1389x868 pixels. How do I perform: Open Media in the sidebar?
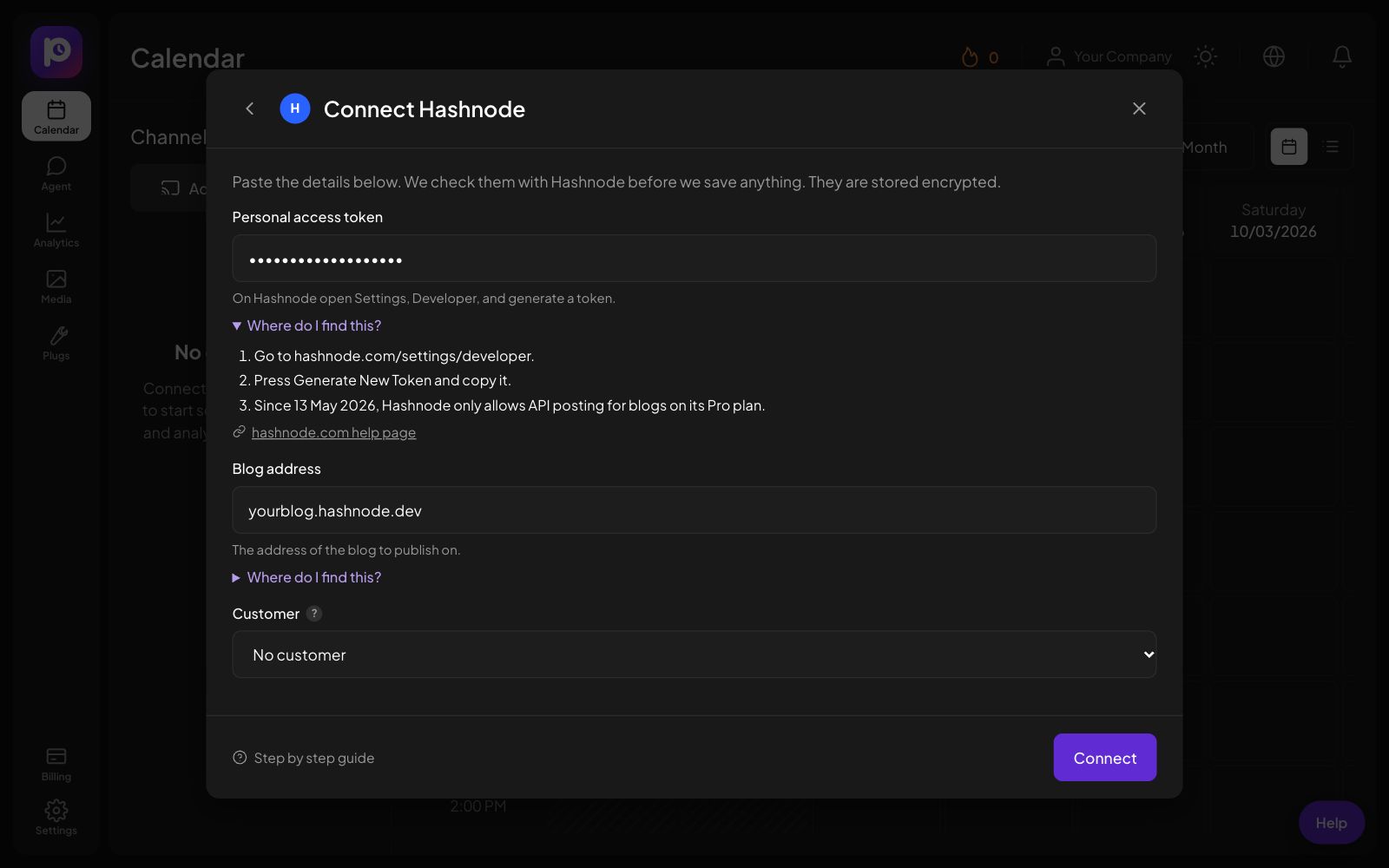[x=56, y=286]
